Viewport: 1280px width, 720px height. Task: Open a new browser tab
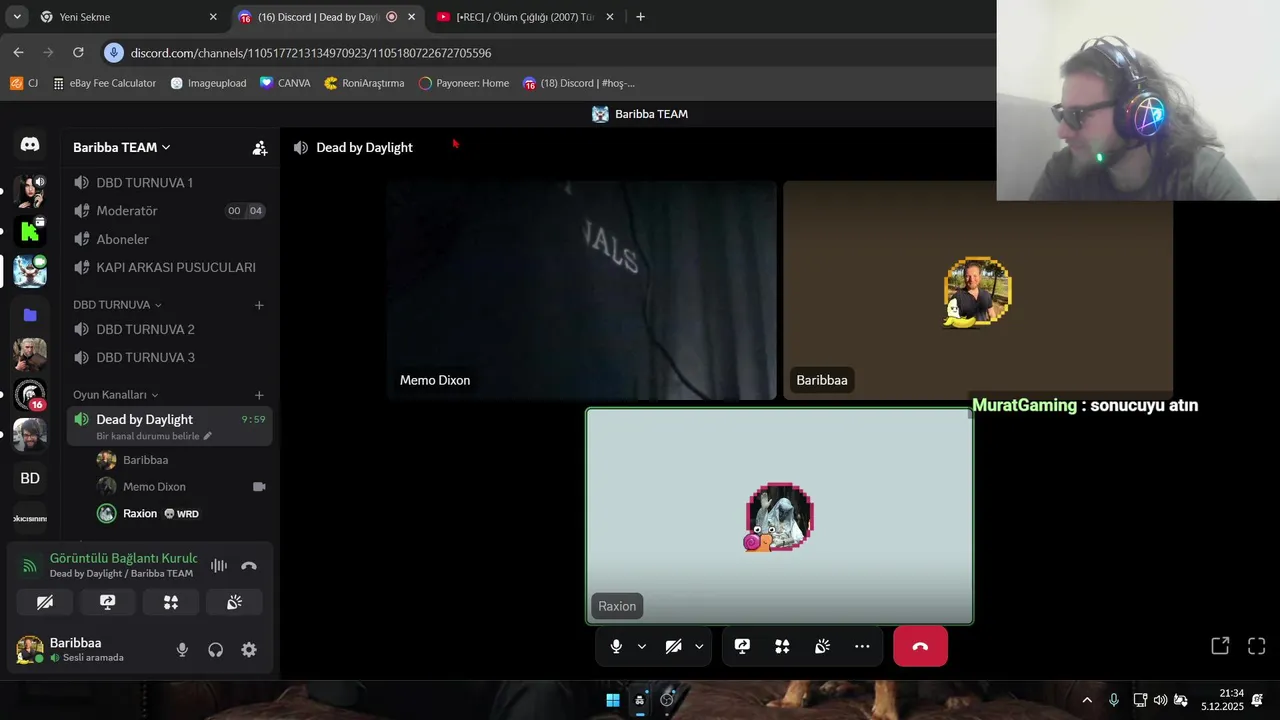[x=640, y=17]
